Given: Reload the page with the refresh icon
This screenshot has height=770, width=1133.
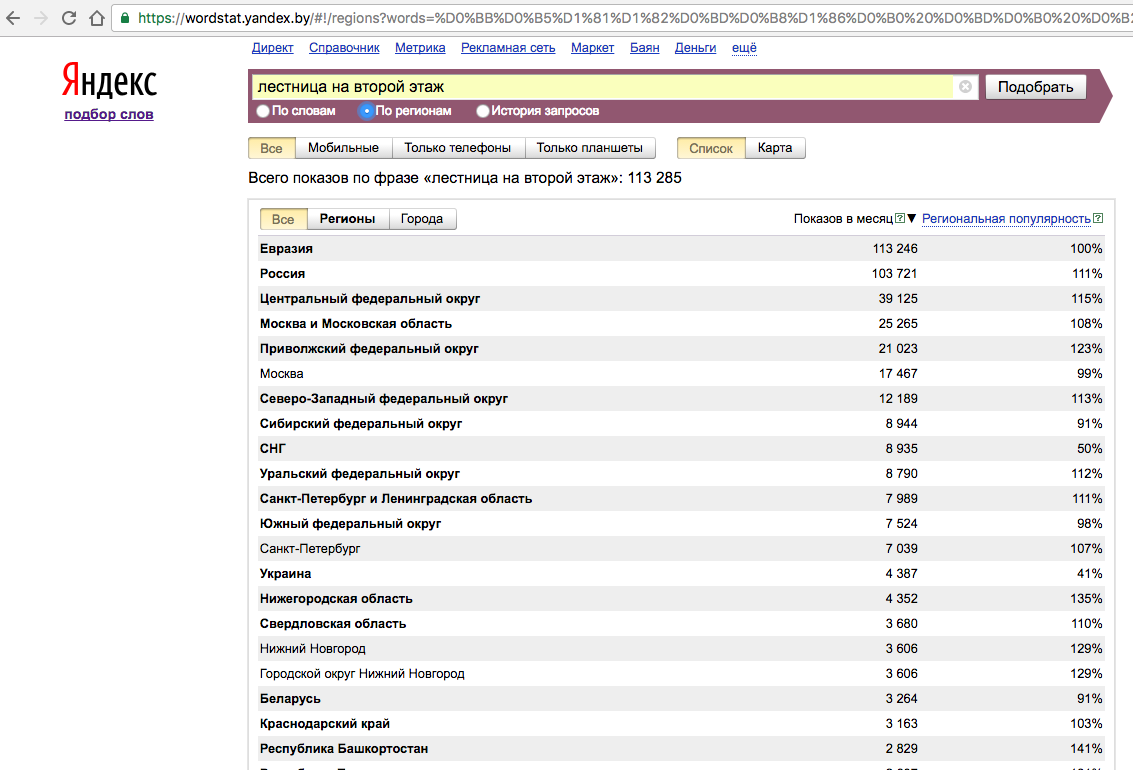Looking at the screenshot, I should click(69, 18).
